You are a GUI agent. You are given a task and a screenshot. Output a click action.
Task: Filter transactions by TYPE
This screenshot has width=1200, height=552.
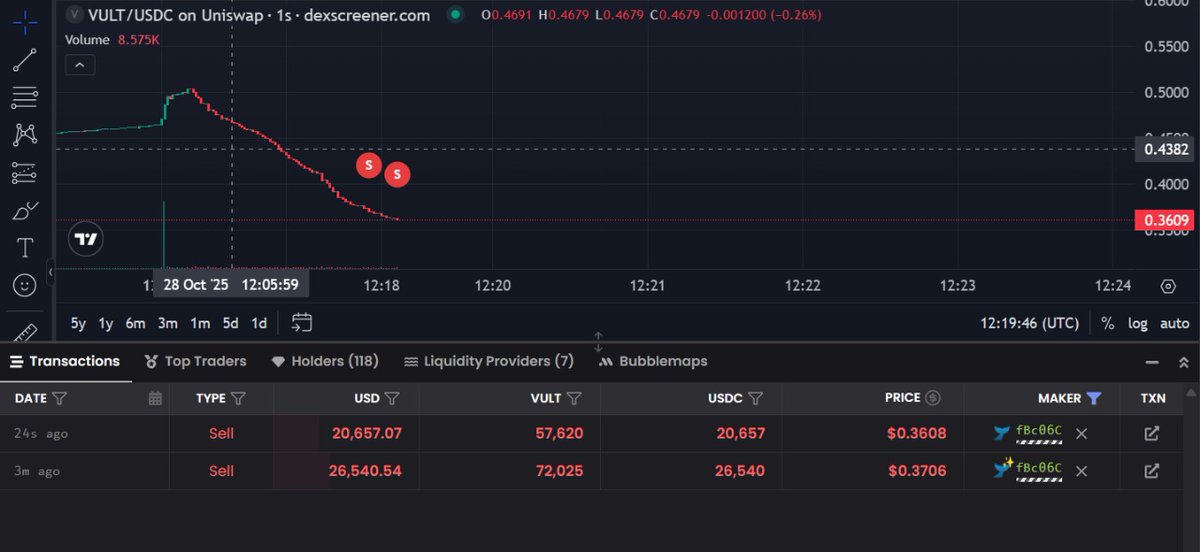click(238, 398)
